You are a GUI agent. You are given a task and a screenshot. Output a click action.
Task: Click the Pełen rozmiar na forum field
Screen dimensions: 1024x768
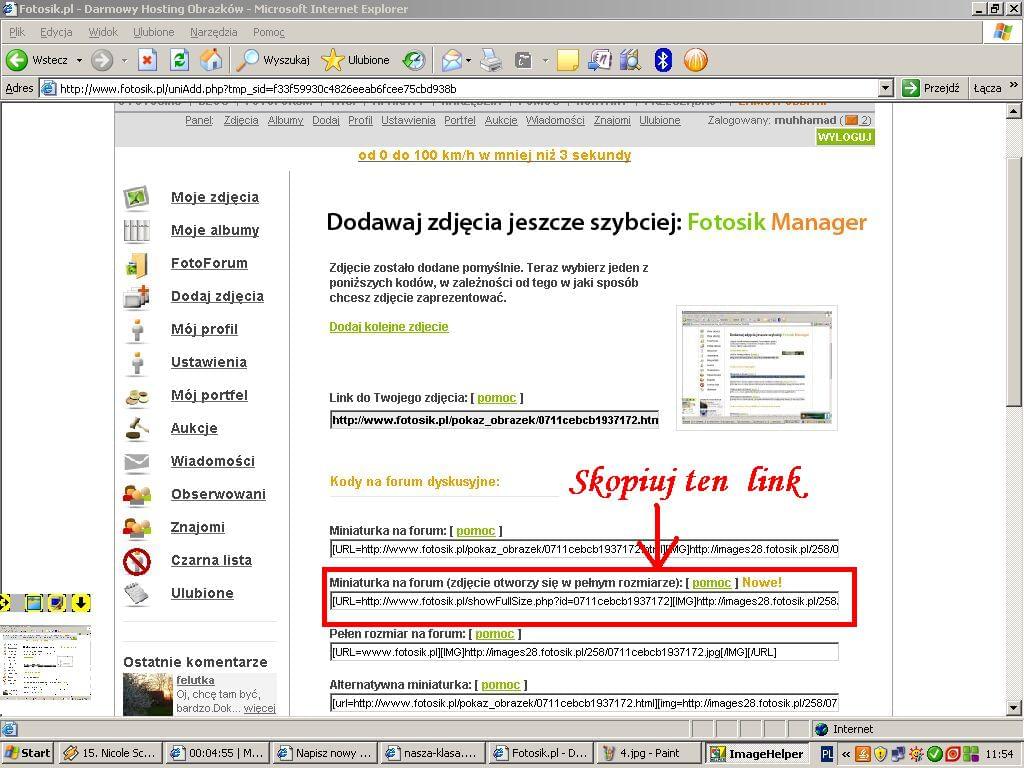tap(584, 652)
